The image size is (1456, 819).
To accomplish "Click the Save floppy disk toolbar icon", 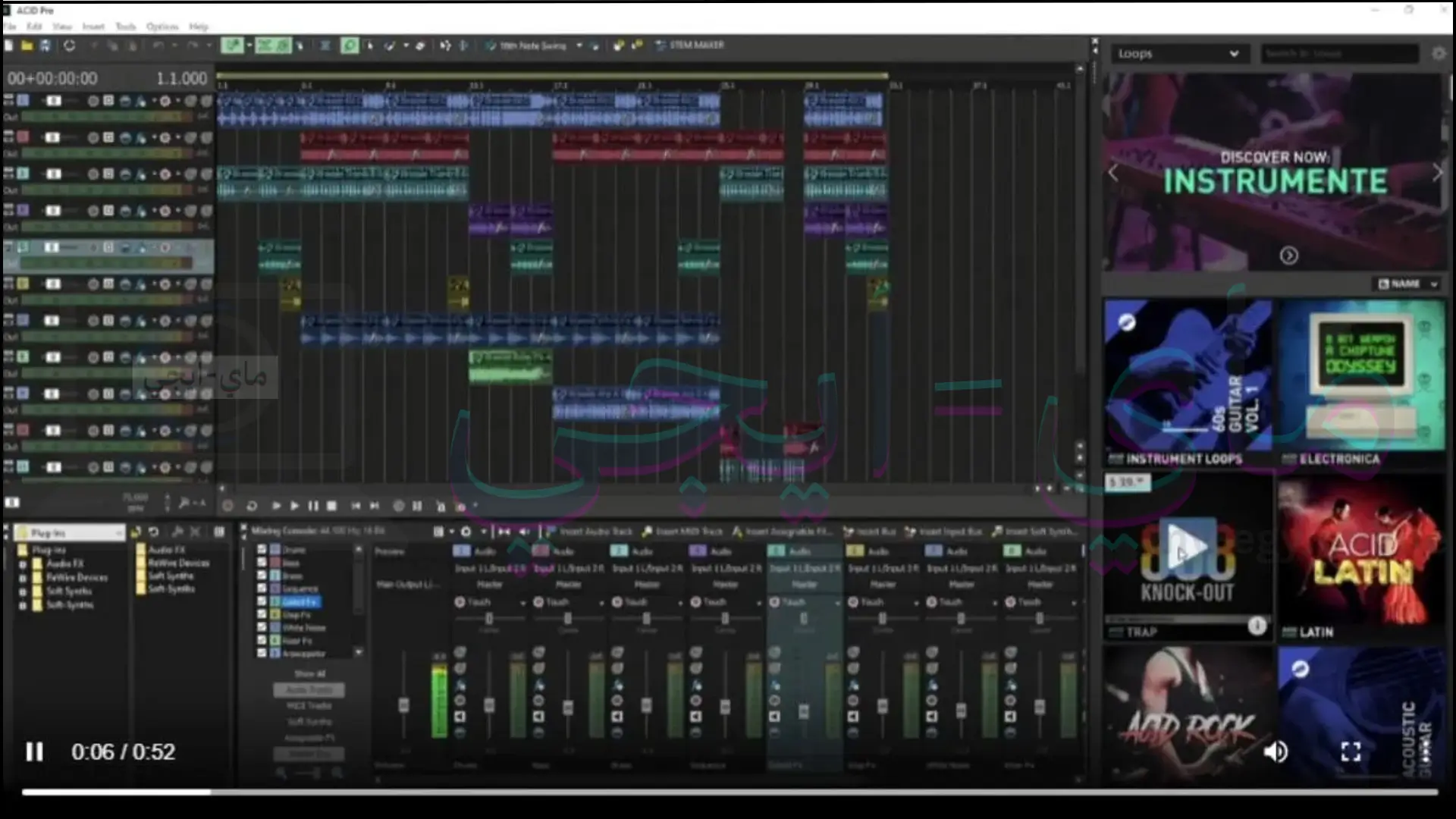I will coord(45,45).
